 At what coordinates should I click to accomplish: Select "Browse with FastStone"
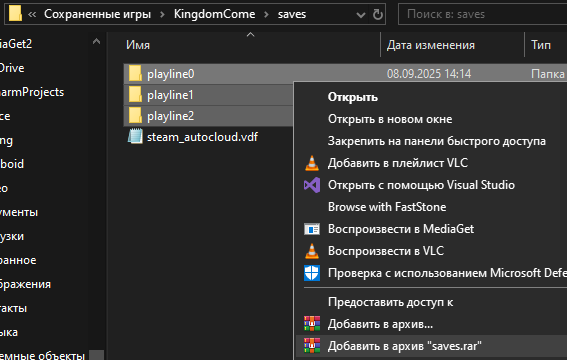click(387, 207)
